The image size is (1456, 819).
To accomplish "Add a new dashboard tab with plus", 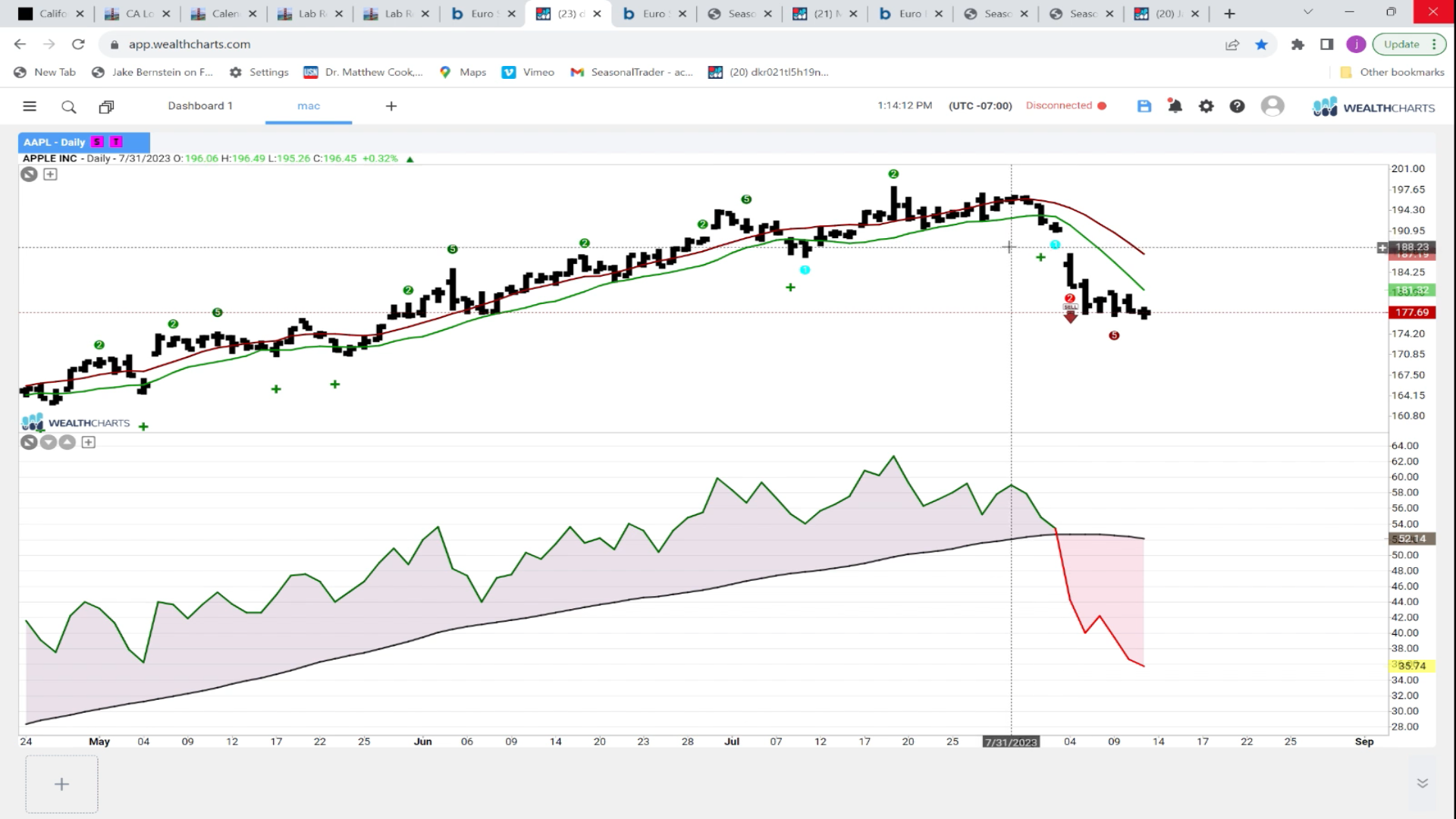I will pyautogui.click(x=391, y=106).
